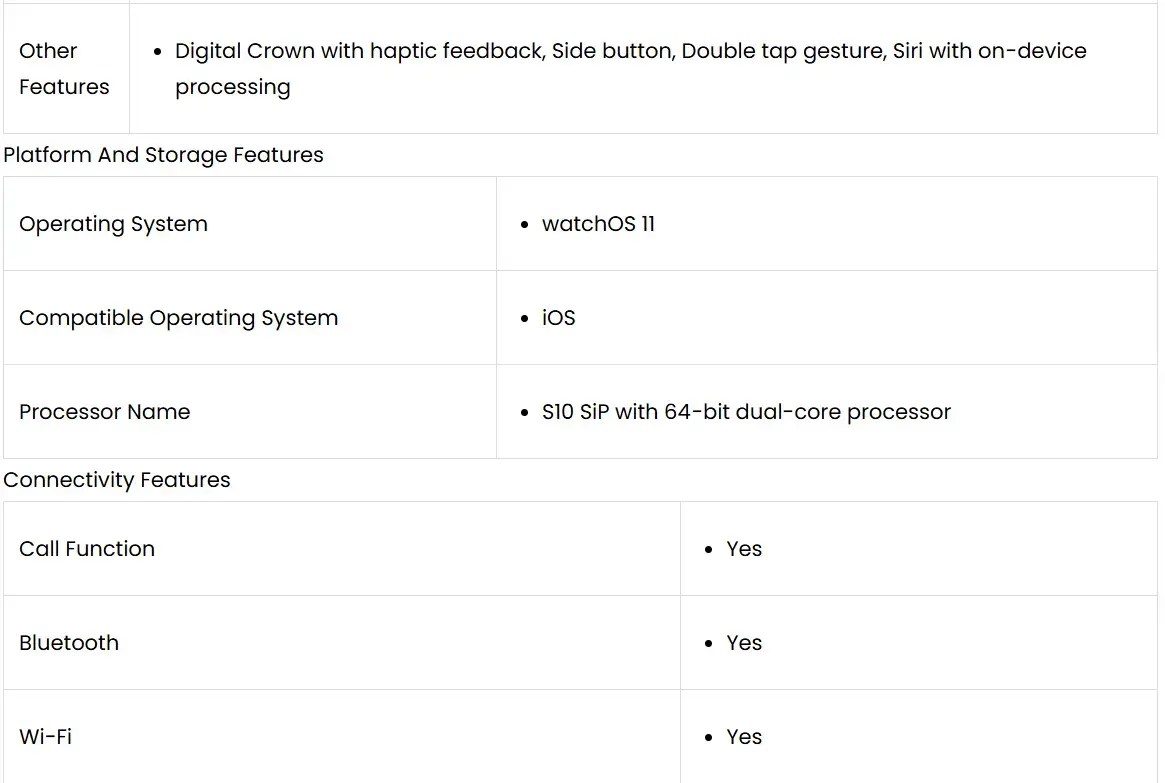1165x783 pixels.
Task: Click the "Other Features" row label
Action: 64,69
